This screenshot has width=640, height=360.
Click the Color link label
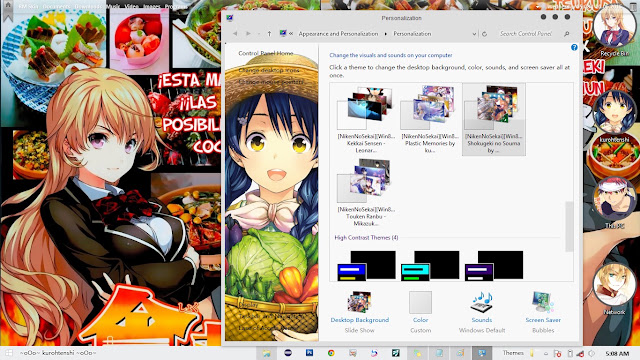tap(420, 320)
